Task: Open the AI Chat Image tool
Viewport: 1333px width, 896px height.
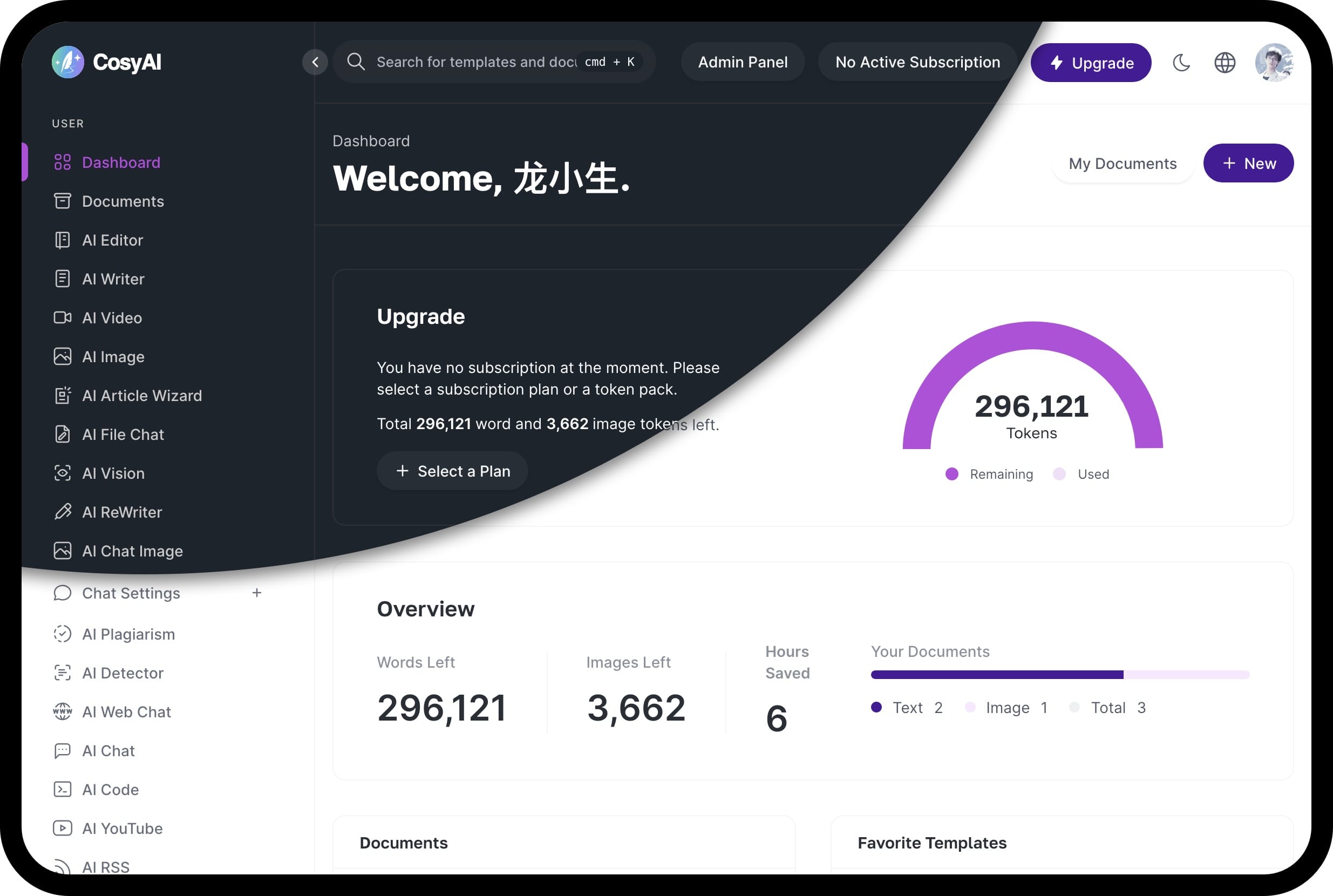Action: [x=132, y=551]
